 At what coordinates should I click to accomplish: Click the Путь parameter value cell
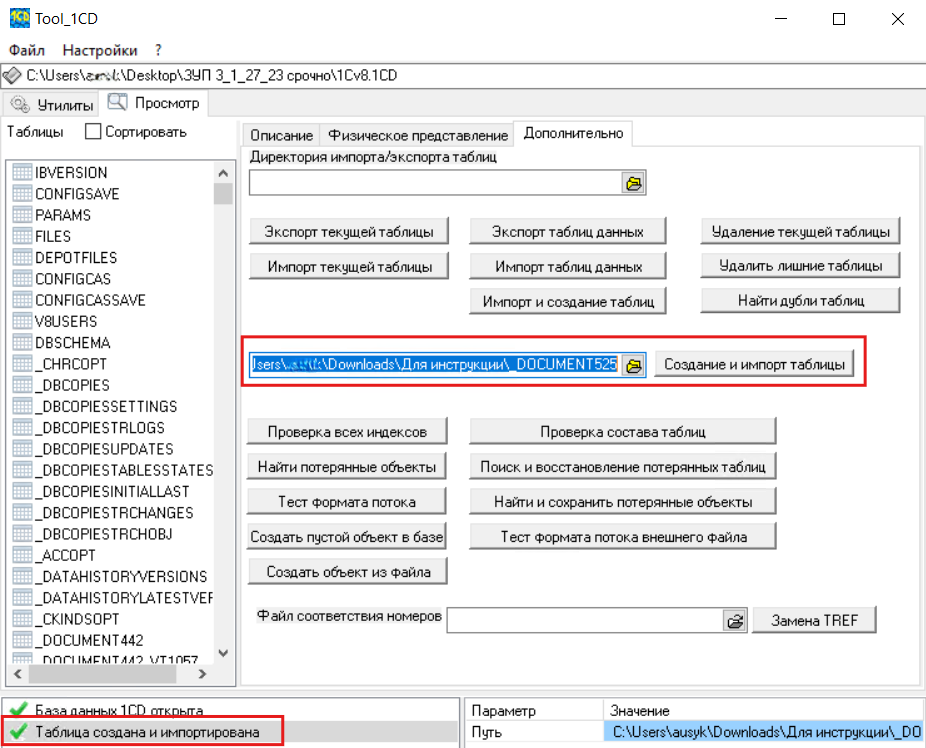pos(764,732)
